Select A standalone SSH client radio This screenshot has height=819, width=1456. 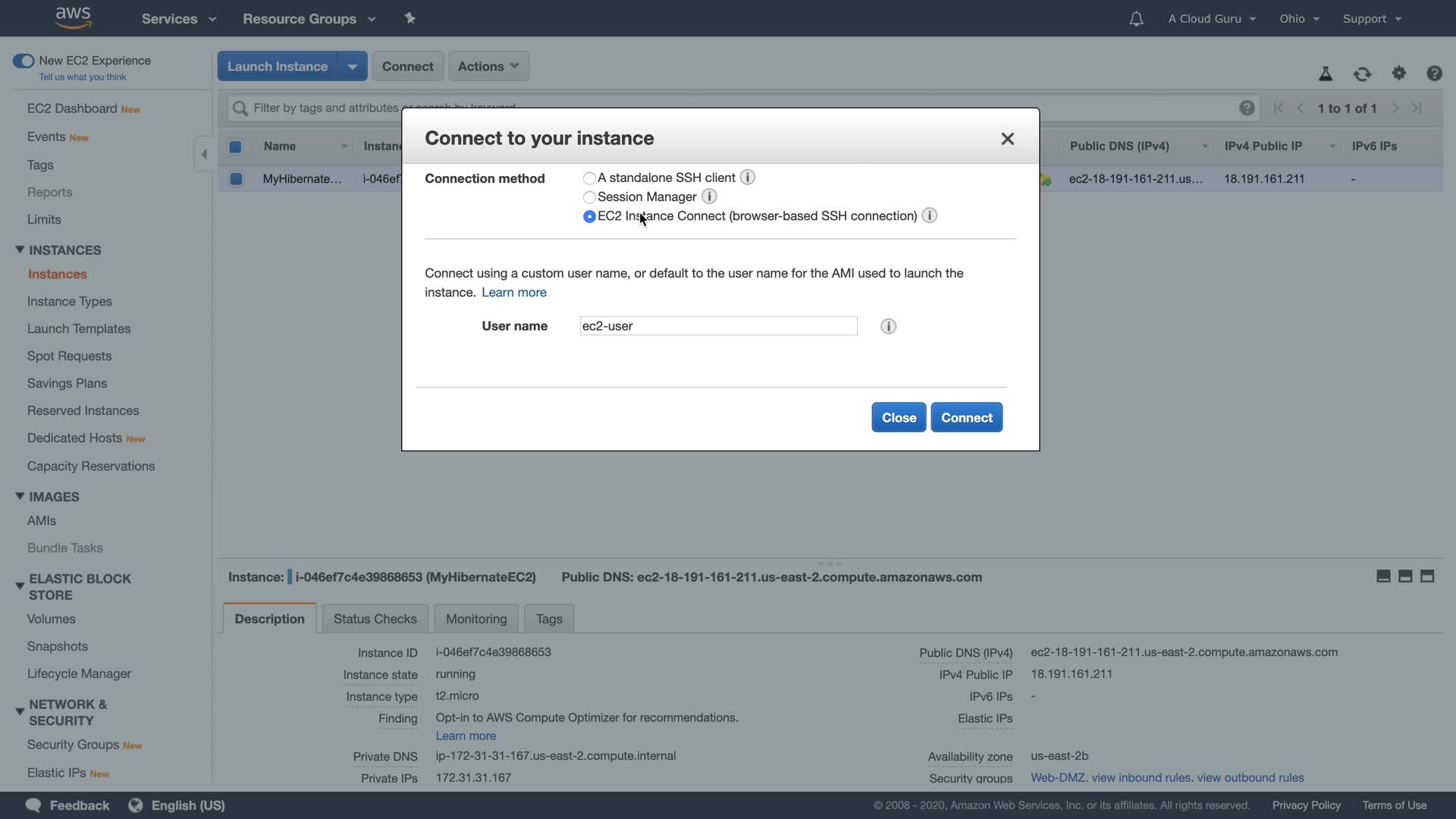[589, 178]
